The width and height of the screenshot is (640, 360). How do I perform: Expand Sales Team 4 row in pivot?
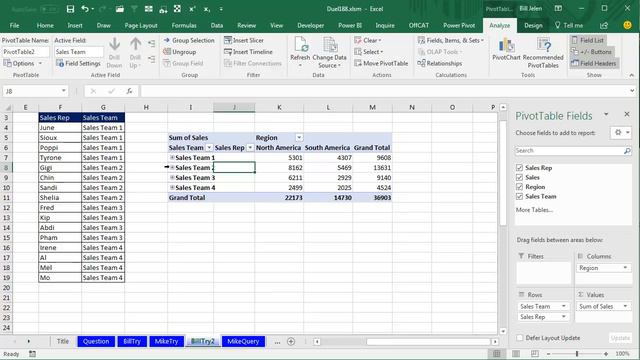(172, 187)
